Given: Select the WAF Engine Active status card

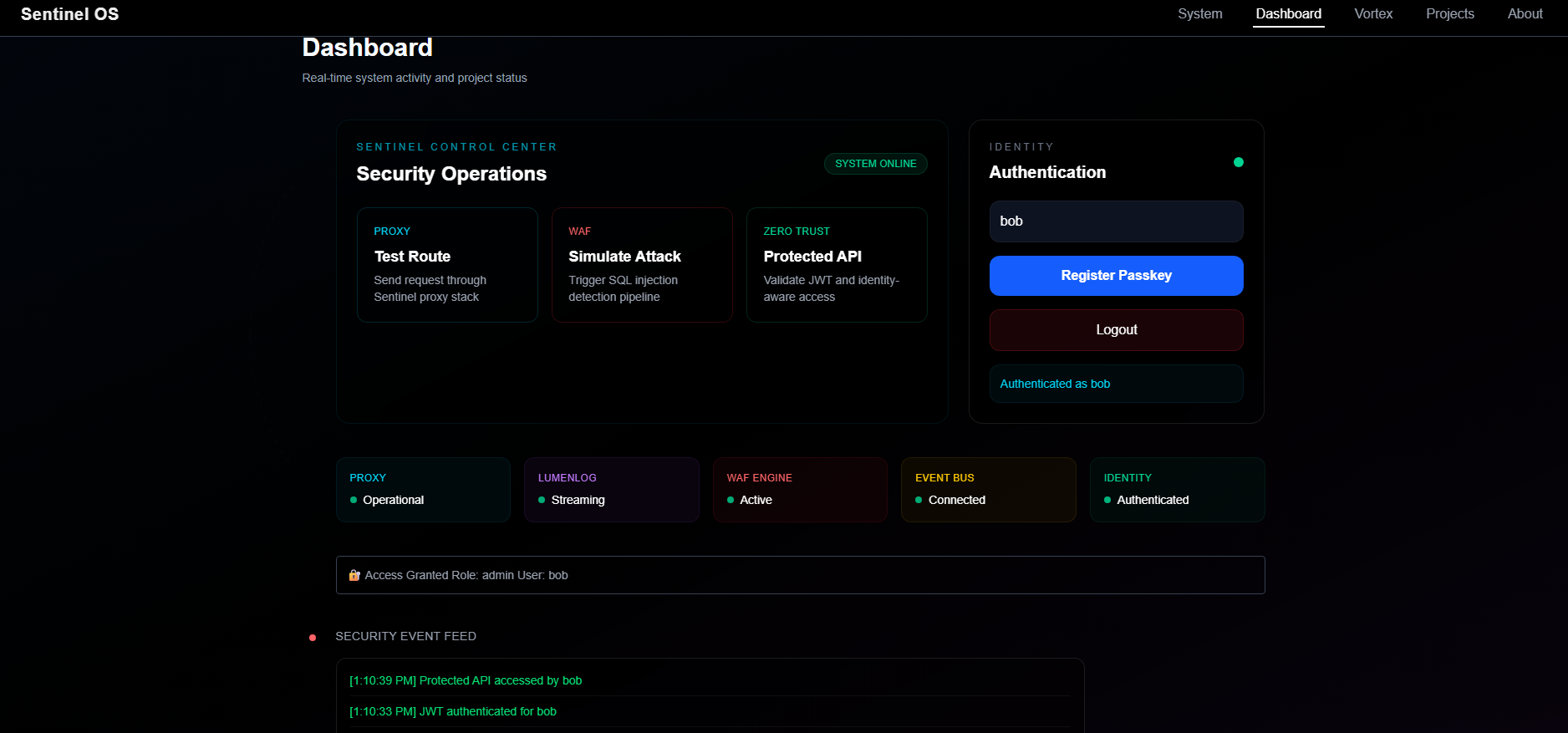Looking at the screenshot, I should point(800,490).
